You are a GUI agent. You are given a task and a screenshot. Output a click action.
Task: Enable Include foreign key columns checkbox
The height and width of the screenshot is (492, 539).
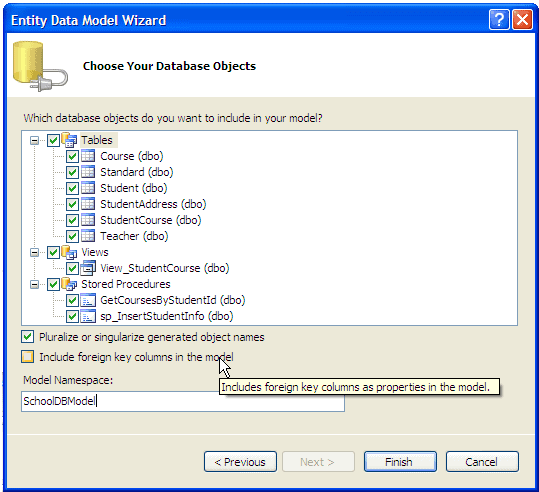point(28,357)
